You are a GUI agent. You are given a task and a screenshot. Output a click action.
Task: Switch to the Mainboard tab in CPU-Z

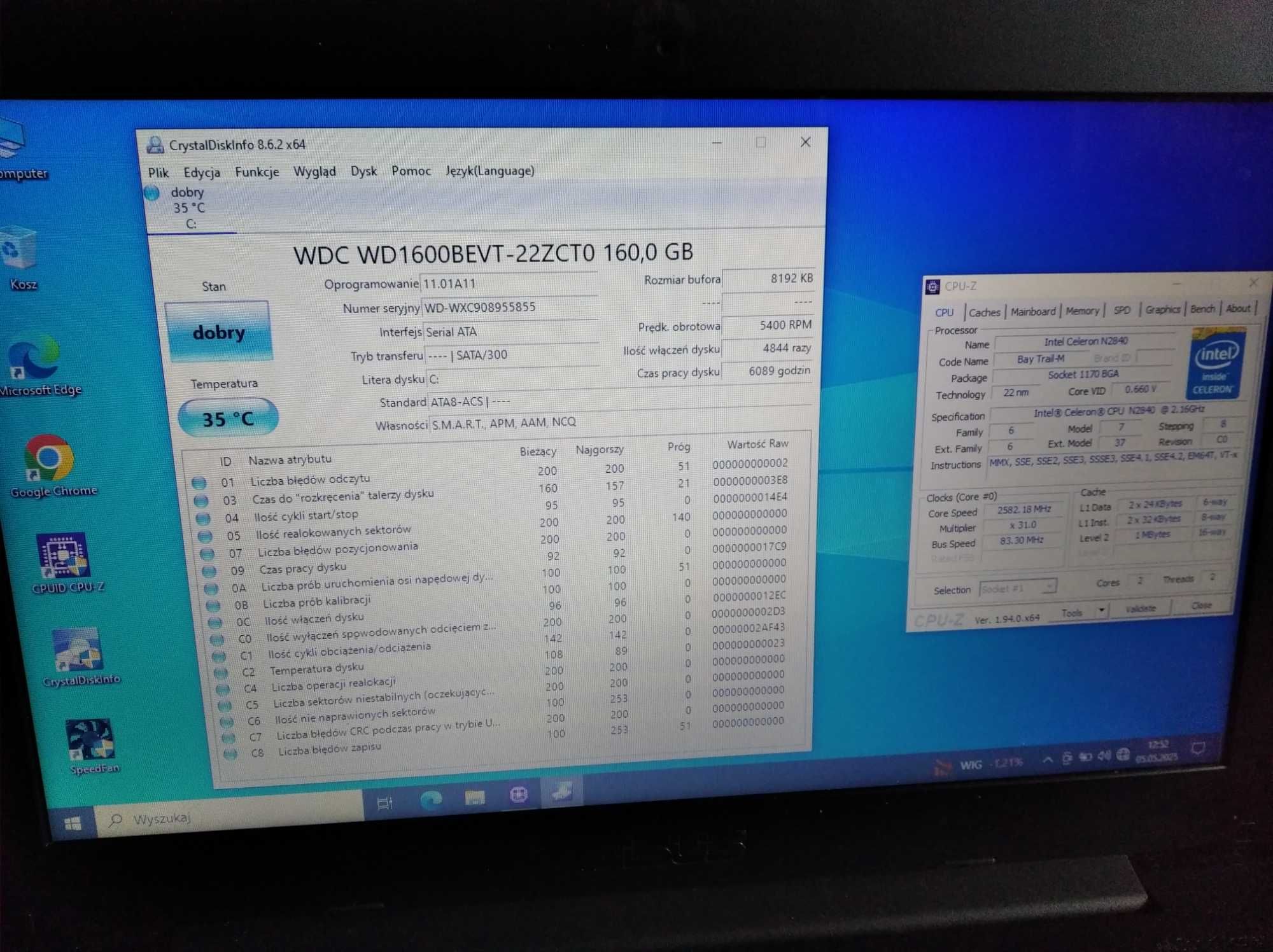(x=1033, y=311)
